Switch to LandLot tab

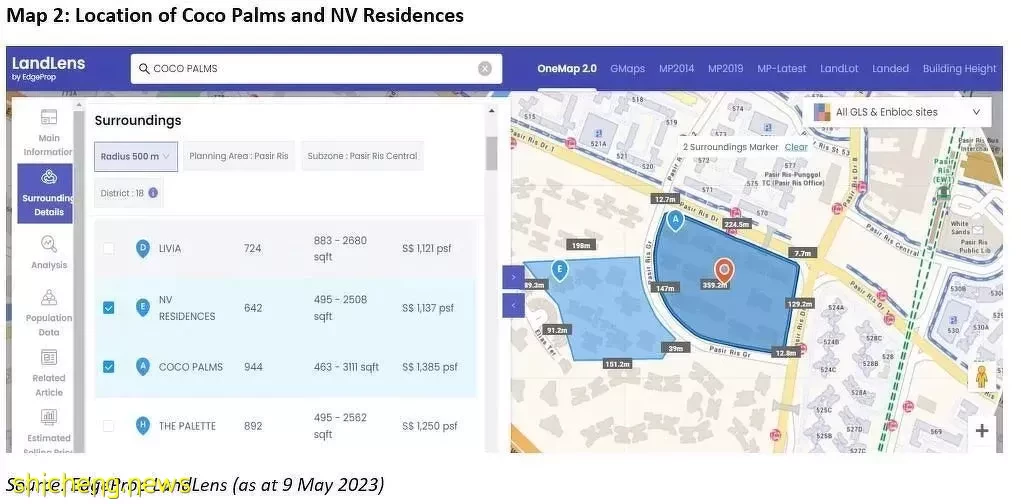(x=839, y=68)
